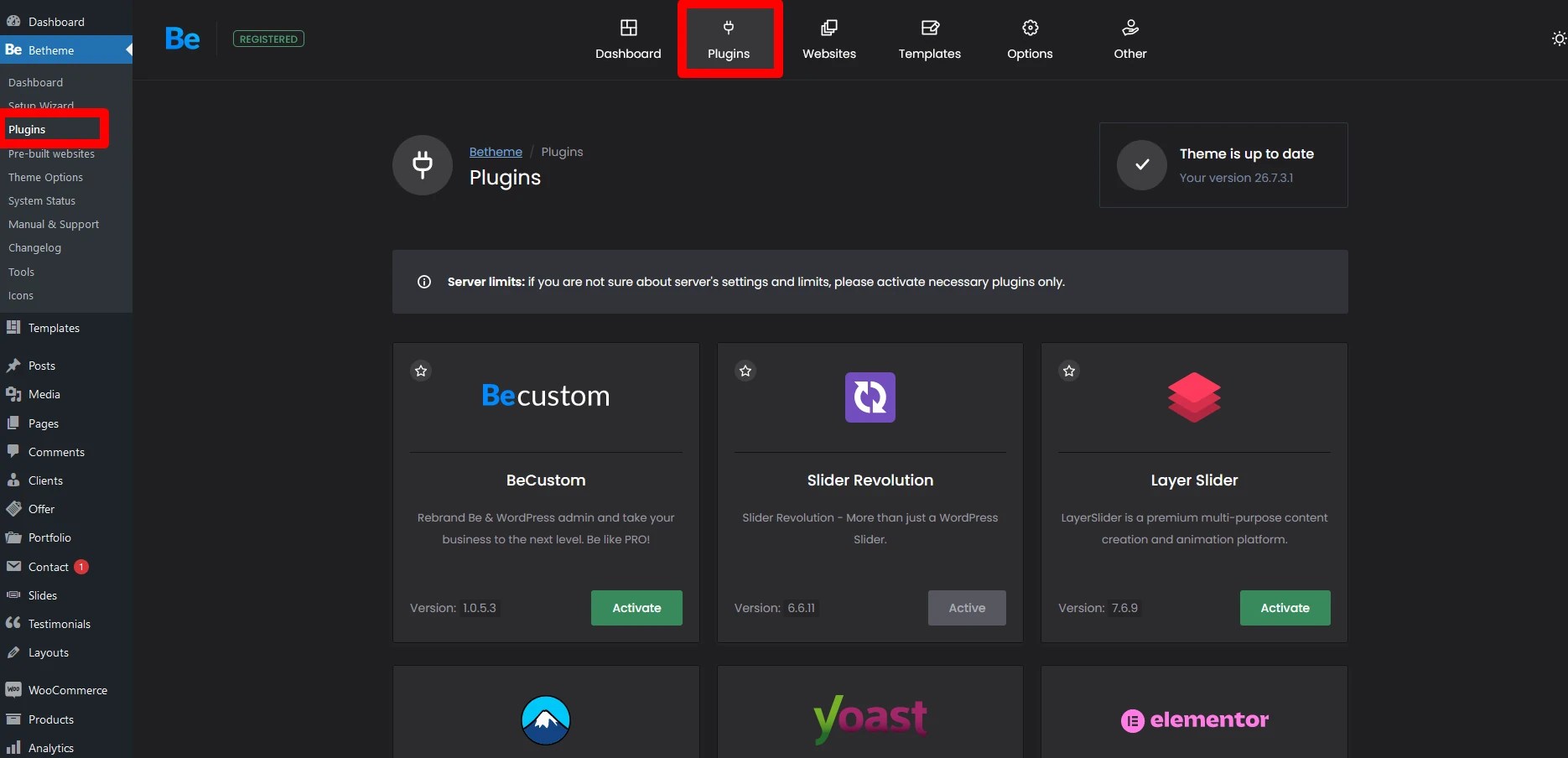
Task: Click the Active button for Slider Revolution
Action: [967, 608]
